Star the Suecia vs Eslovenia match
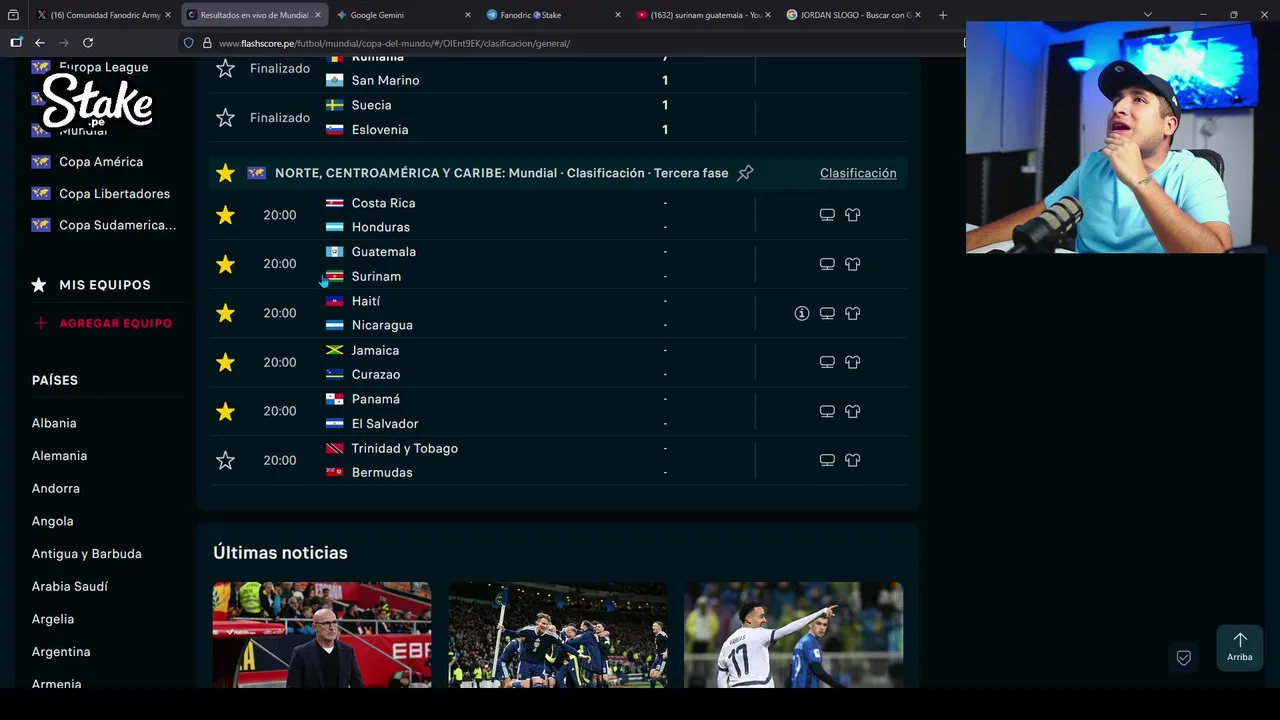 tap(225, 117)
